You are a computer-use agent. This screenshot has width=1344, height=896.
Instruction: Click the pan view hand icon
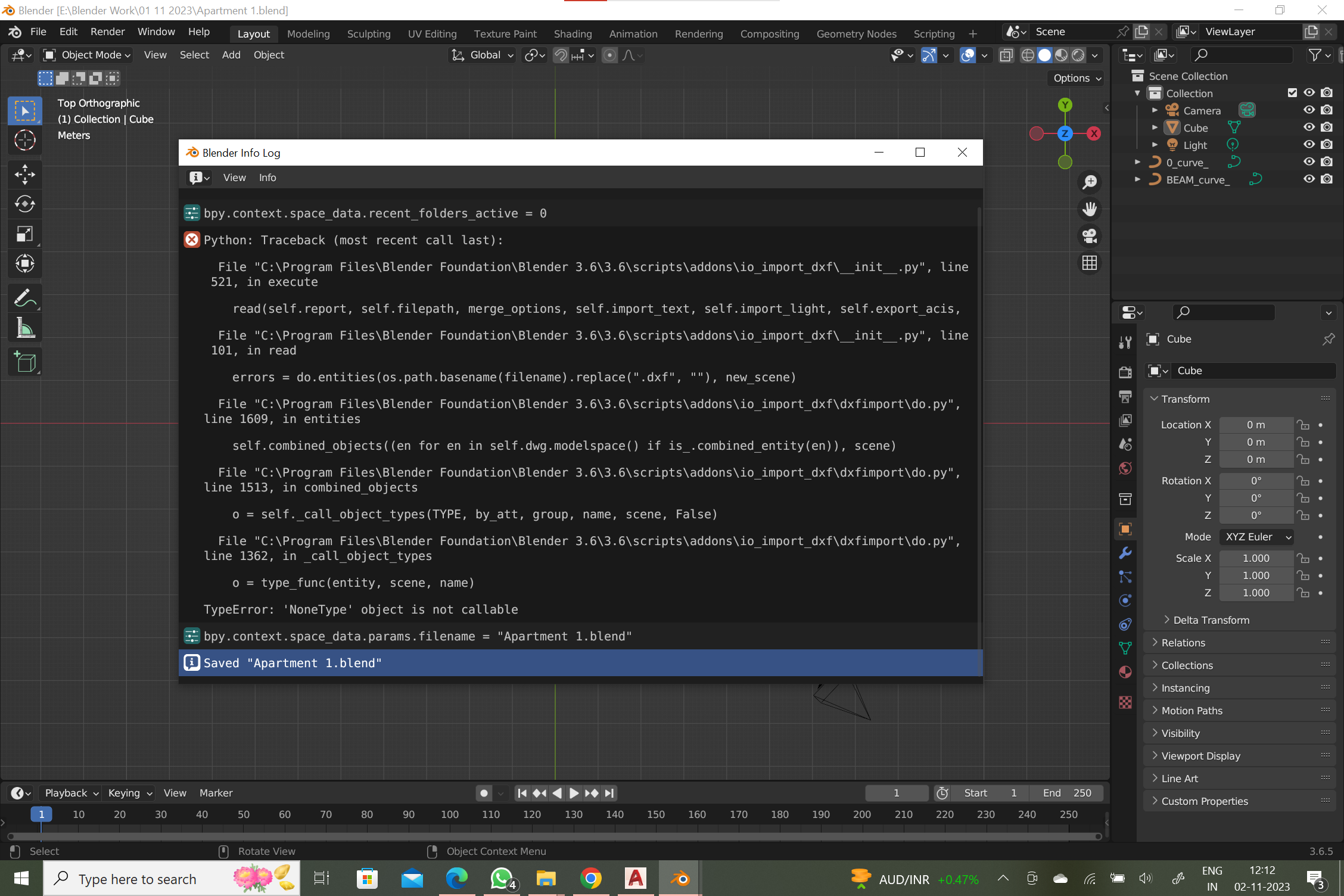pos(1090,209)
